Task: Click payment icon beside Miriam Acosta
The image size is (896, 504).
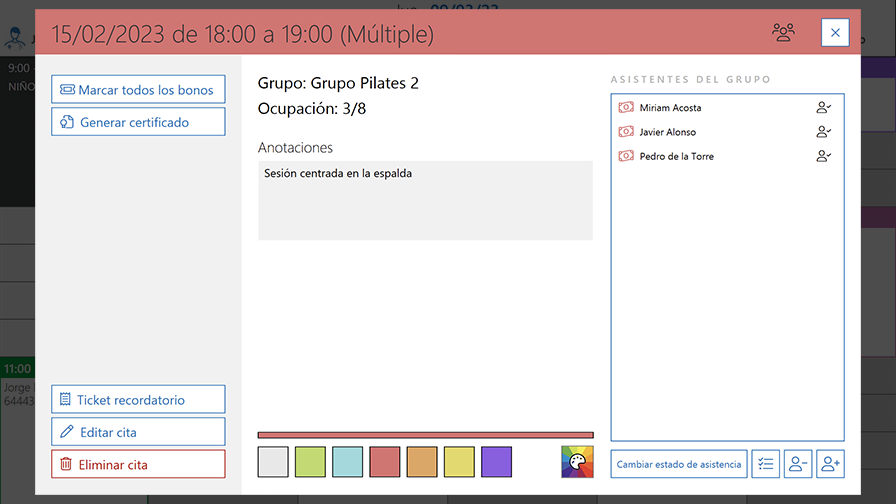Action: point(626,108)
